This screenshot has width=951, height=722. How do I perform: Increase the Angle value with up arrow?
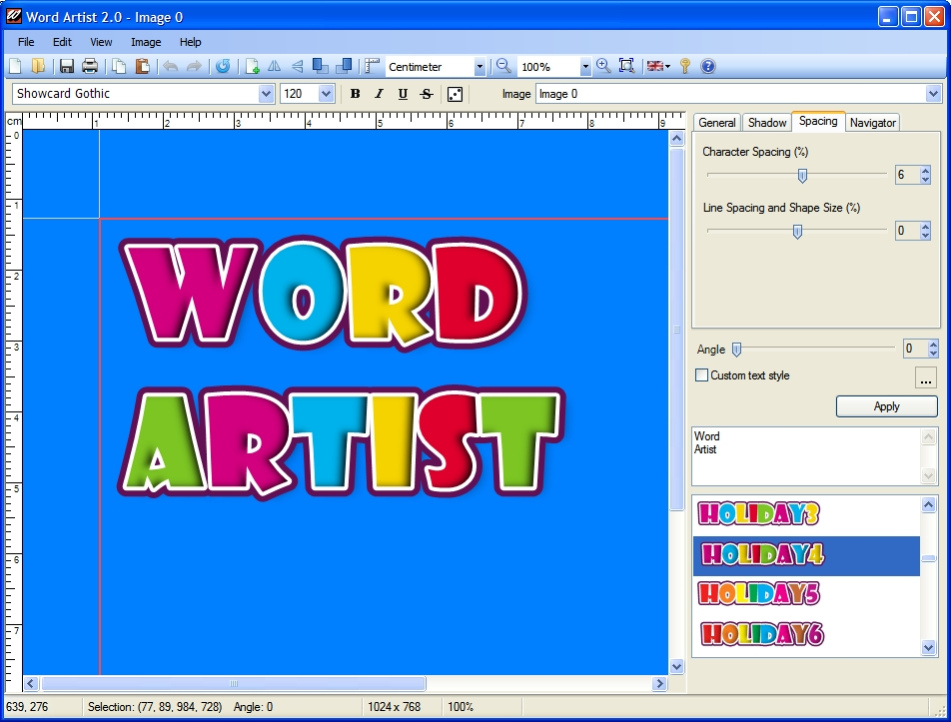click(x=933, y=344)
